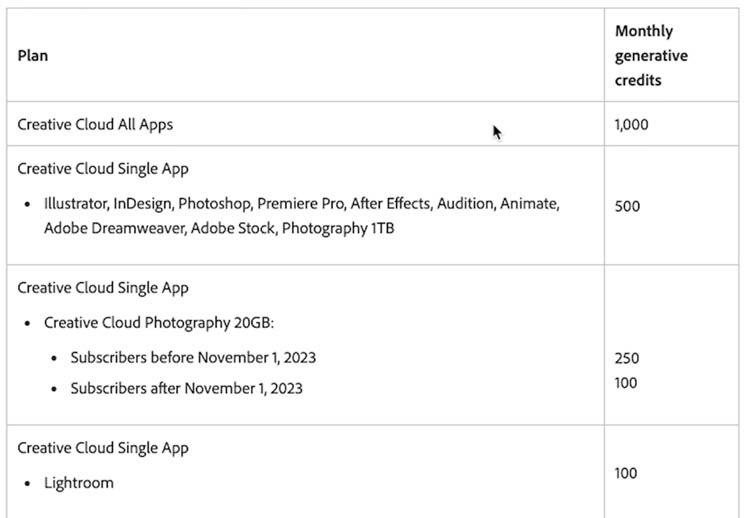Screen dimensions: 750x518
Task: Click the 100 value below 250
Action: pos(626,383)
